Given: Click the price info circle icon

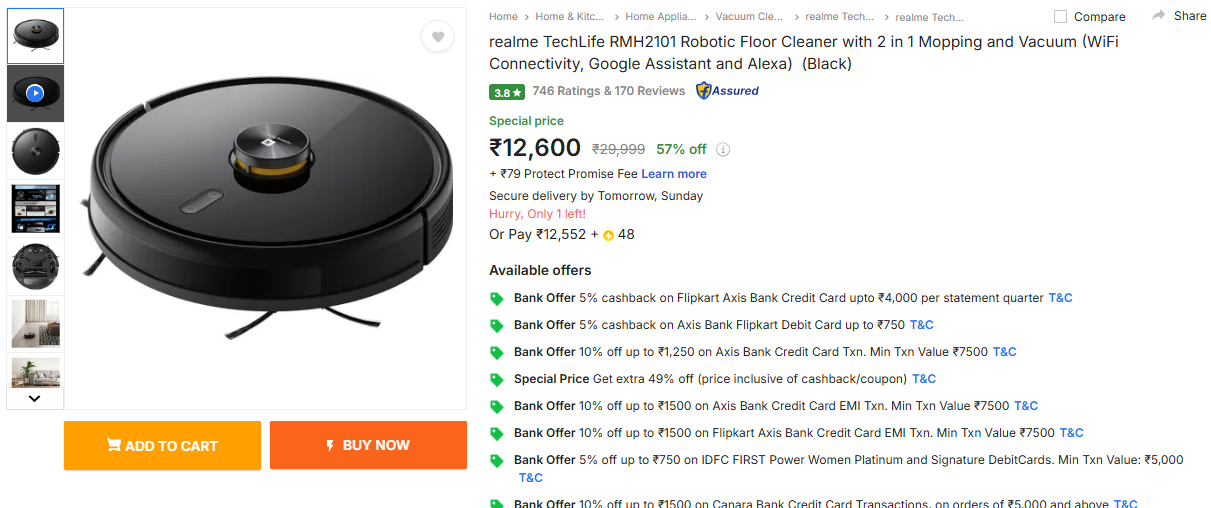Looking at the screenshot, I should [x=723, y=150].
